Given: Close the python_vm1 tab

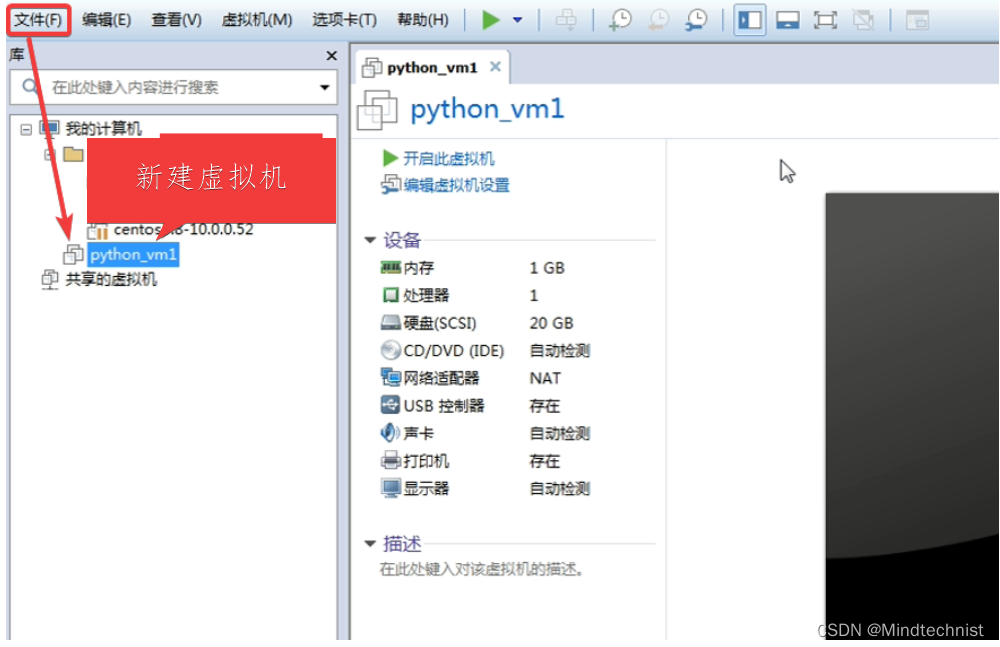Looking at the screenshot, I should tap(496, 66).
